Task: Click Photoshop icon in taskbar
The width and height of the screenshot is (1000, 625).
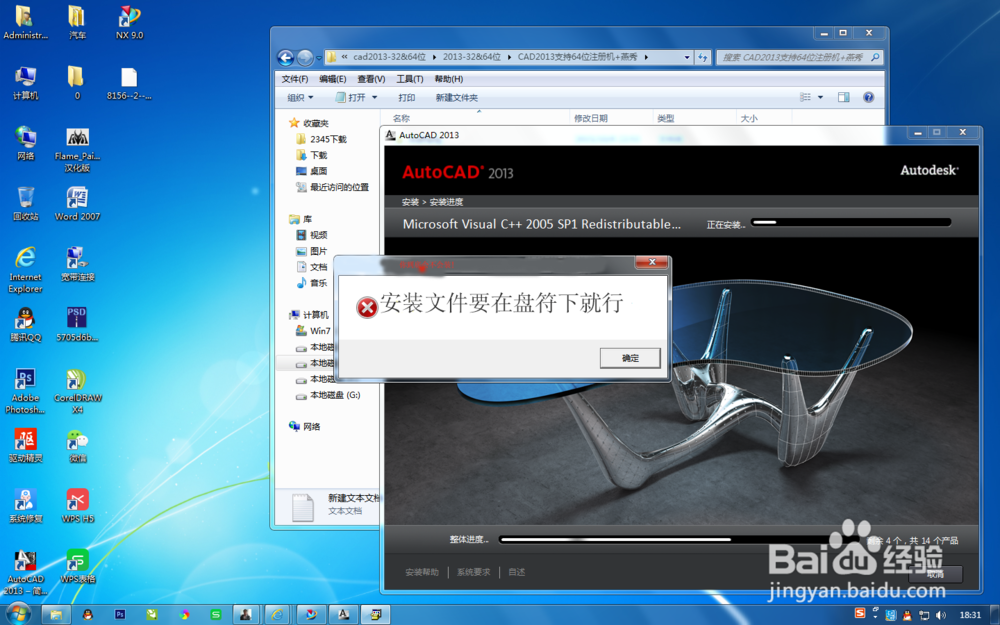Action: (x=120, y=615)
